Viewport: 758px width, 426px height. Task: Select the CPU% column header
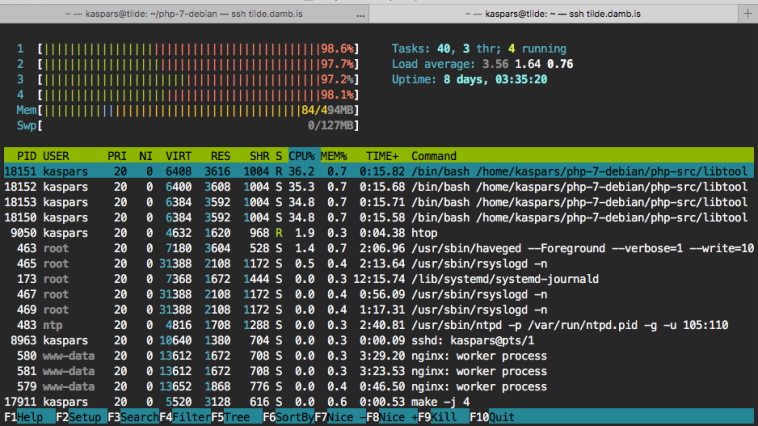tap(302, 156)
